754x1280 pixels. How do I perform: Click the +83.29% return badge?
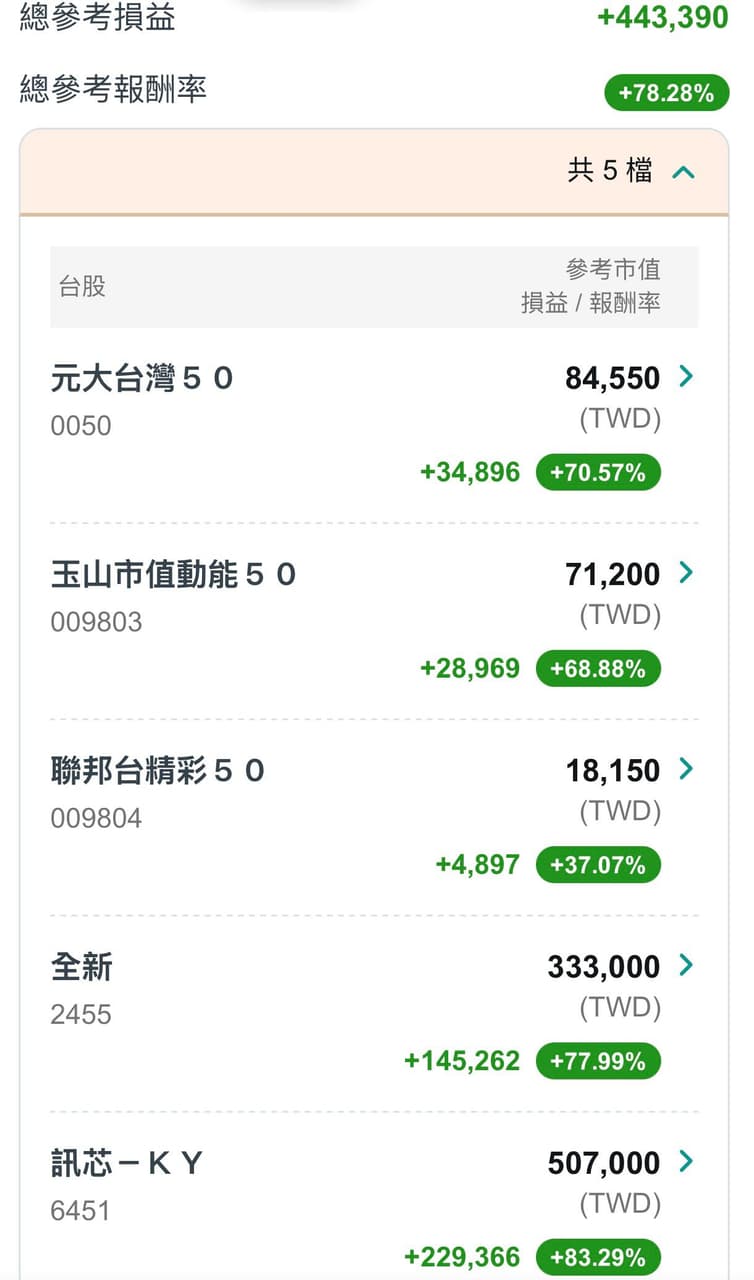tap(598, 1256)
